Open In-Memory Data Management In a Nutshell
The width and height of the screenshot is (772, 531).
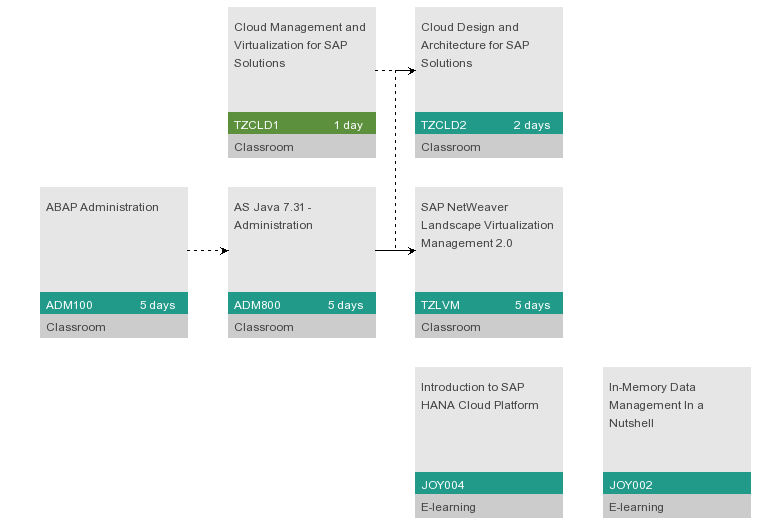(656, 405)
